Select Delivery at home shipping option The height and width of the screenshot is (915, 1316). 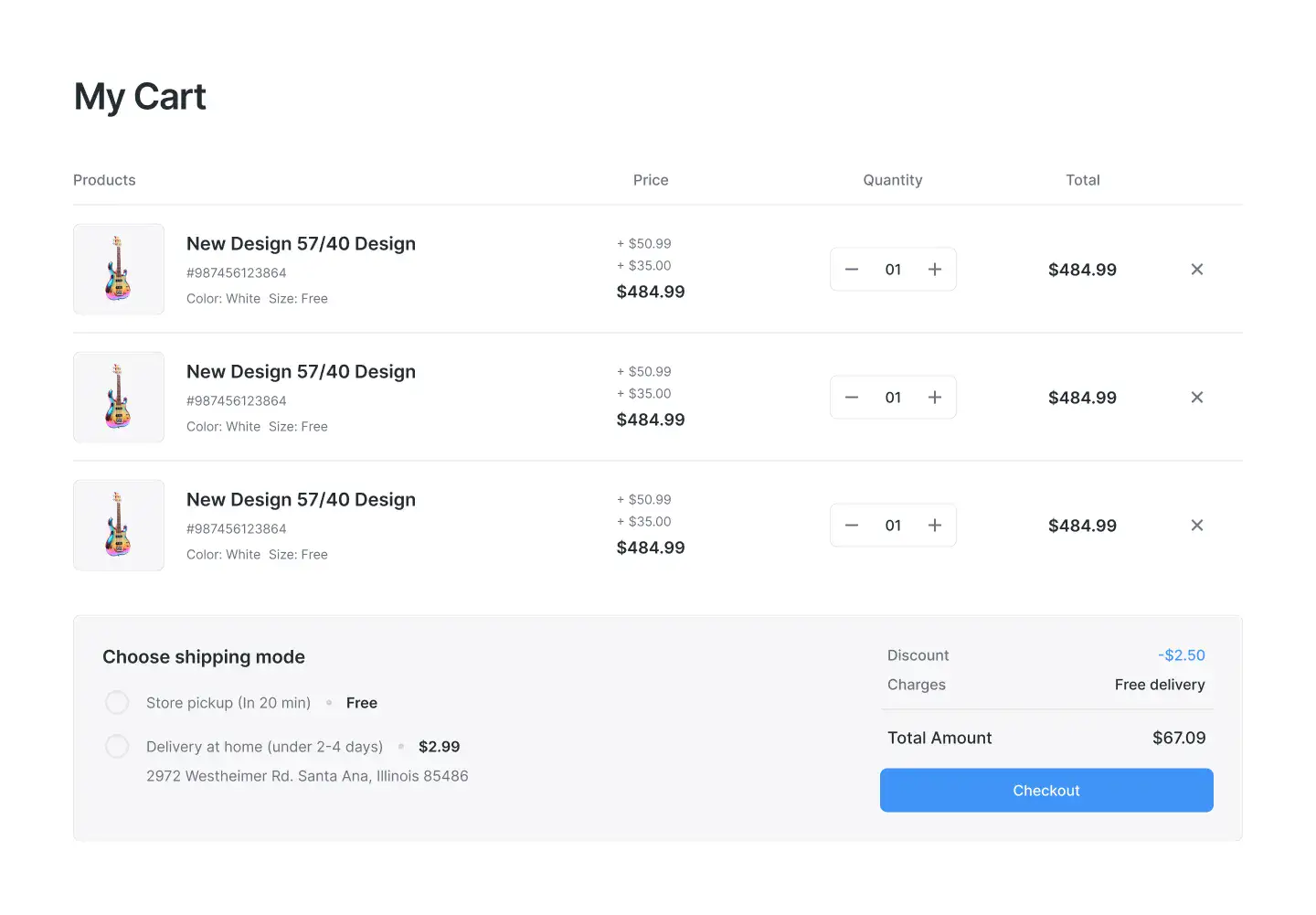coord(117,747)
